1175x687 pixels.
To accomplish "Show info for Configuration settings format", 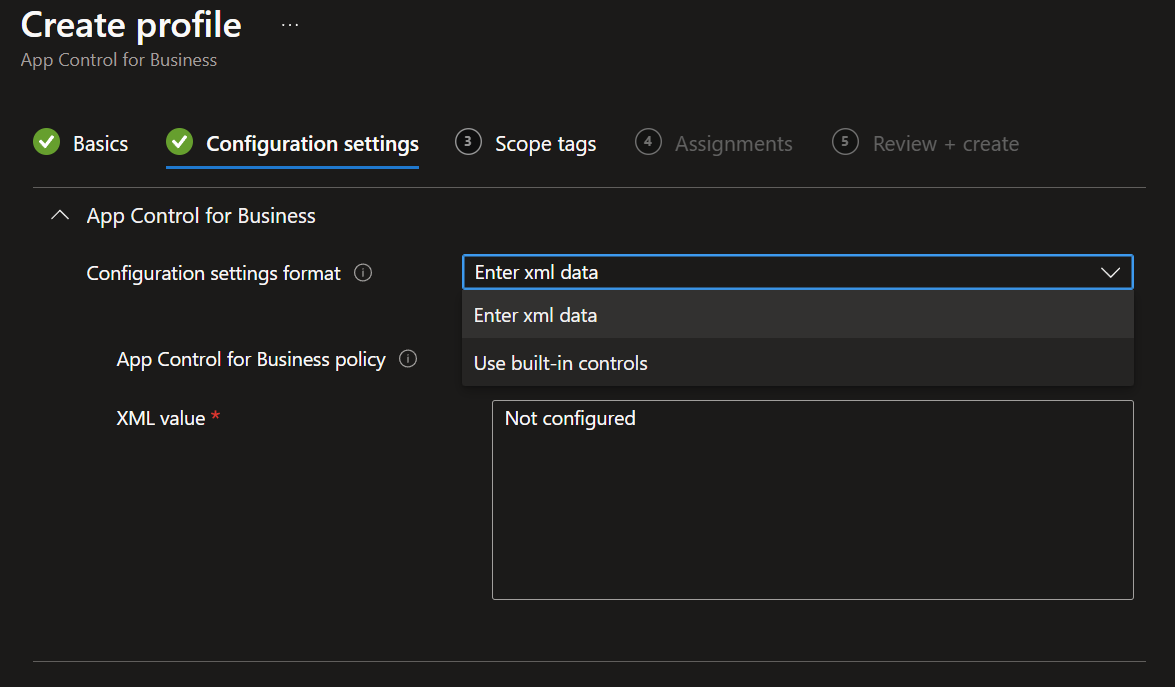I will [x=363, y=273].
